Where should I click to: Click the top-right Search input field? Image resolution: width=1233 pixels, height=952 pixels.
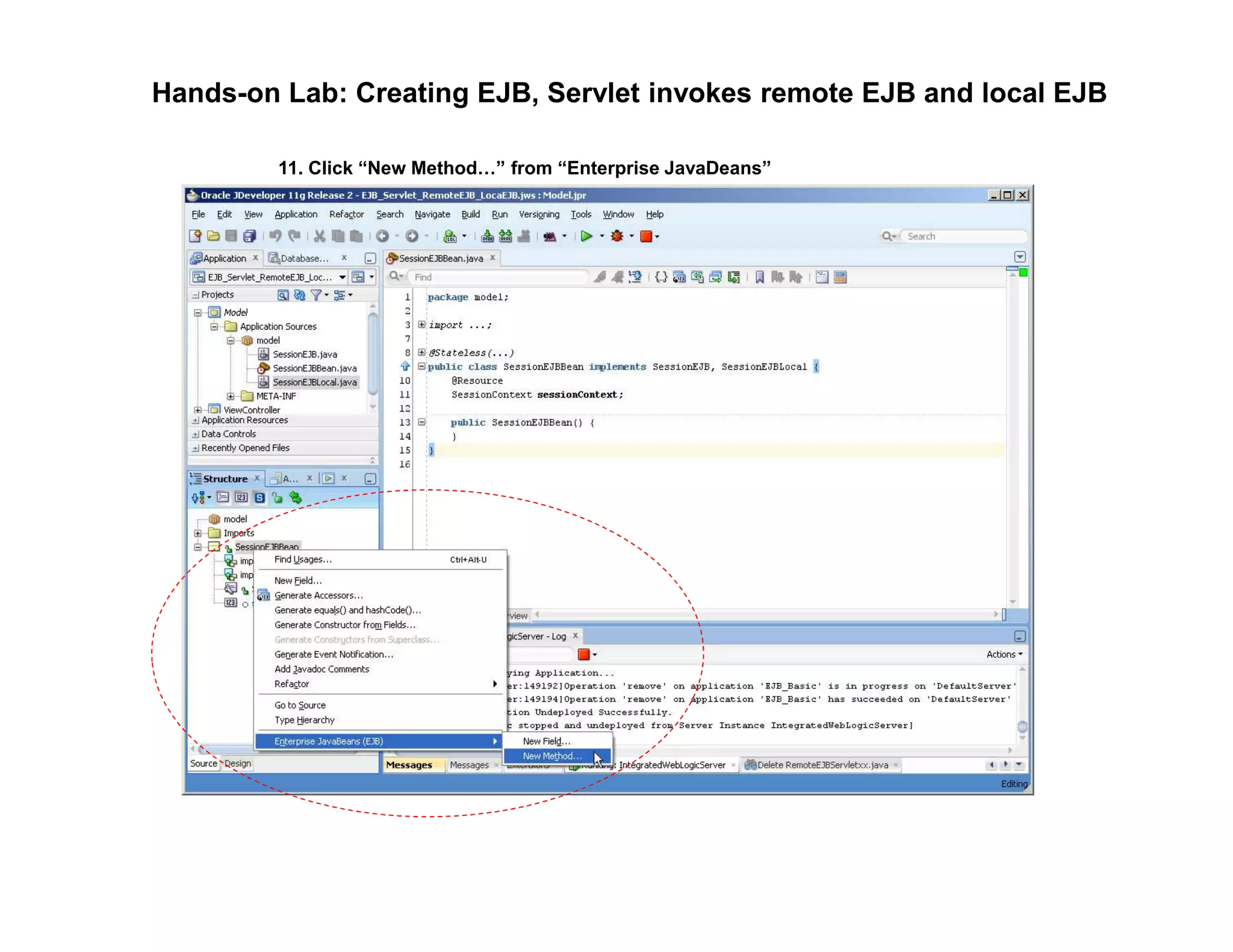[963, 236]
